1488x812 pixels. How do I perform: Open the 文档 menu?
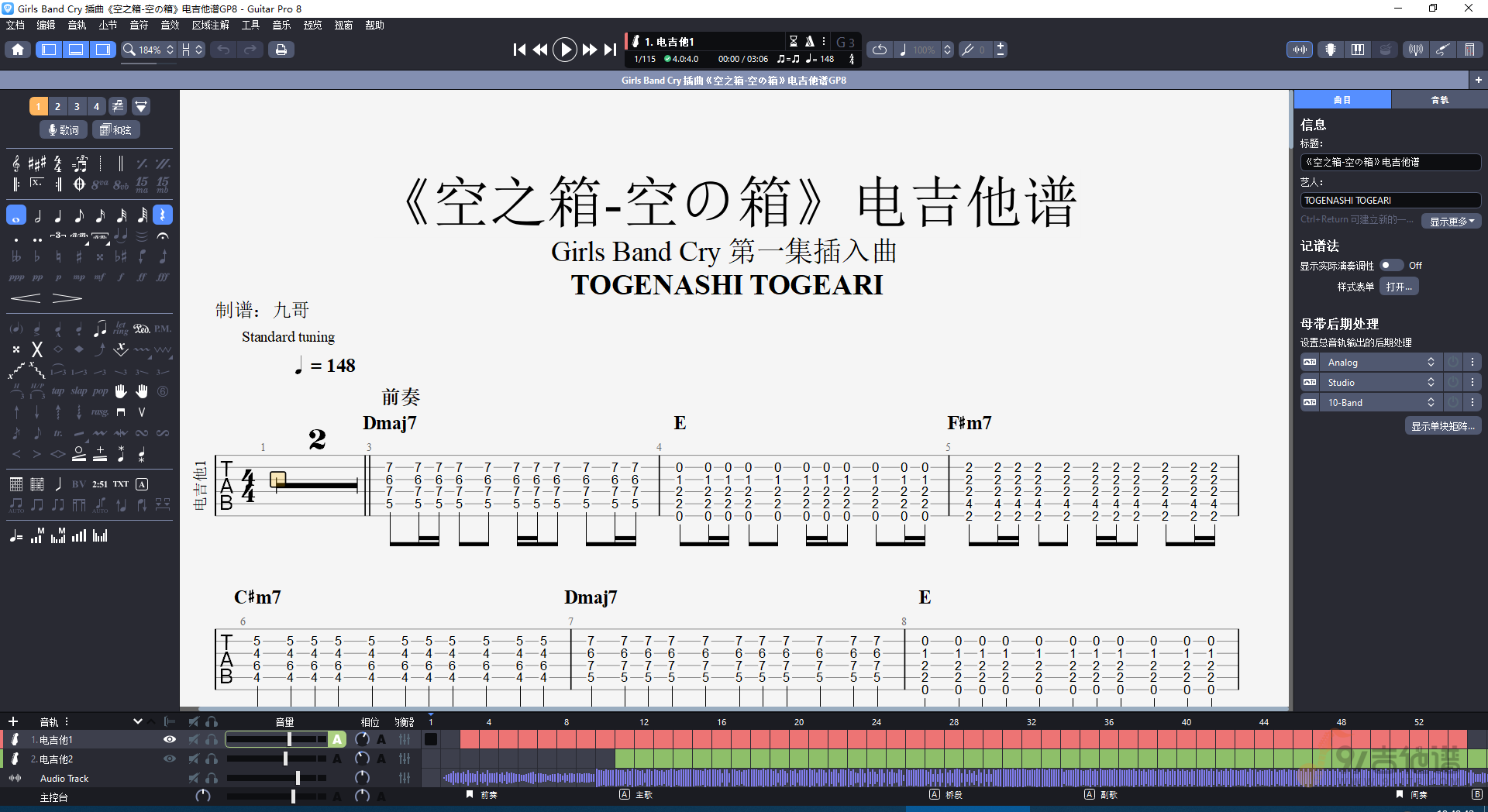click(x=15, y=25)
